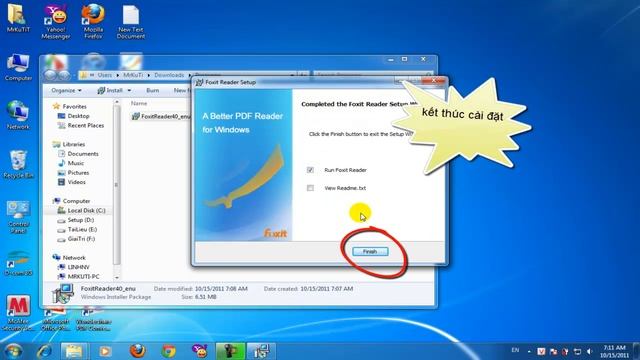The image size is (640, 360).
Task: Click Users in the address breadcrumb
Action: click(x=104, y=75)
